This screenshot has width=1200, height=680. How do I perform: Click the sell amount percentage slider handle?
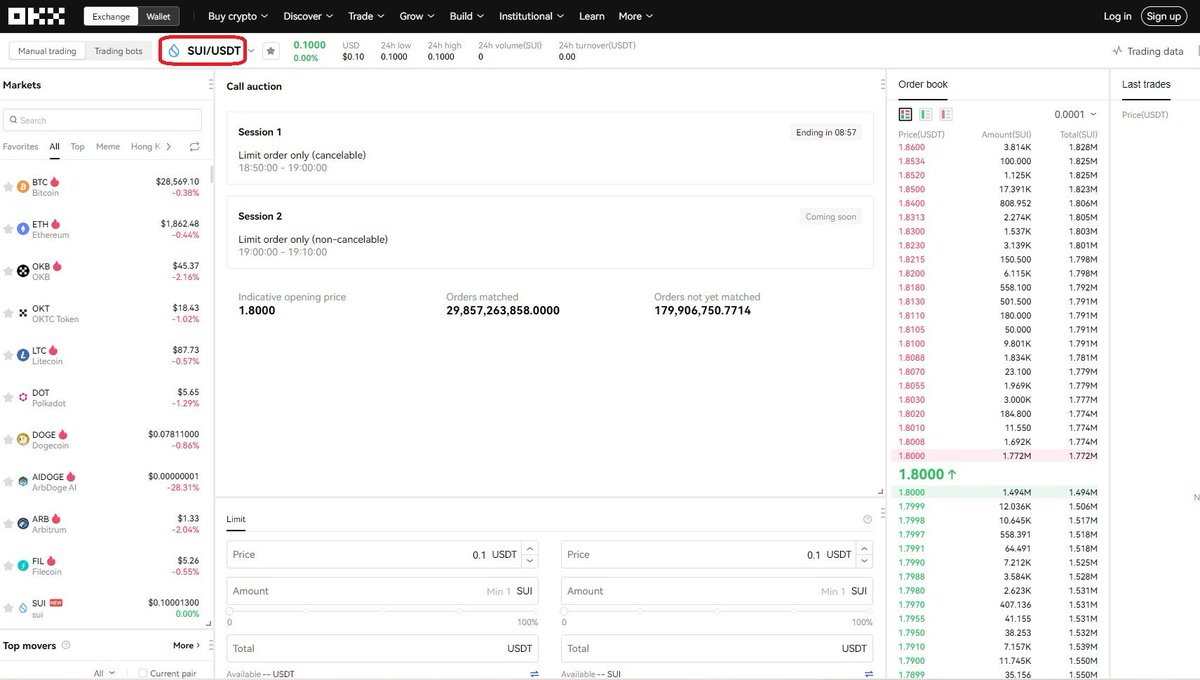click(564, 610)
